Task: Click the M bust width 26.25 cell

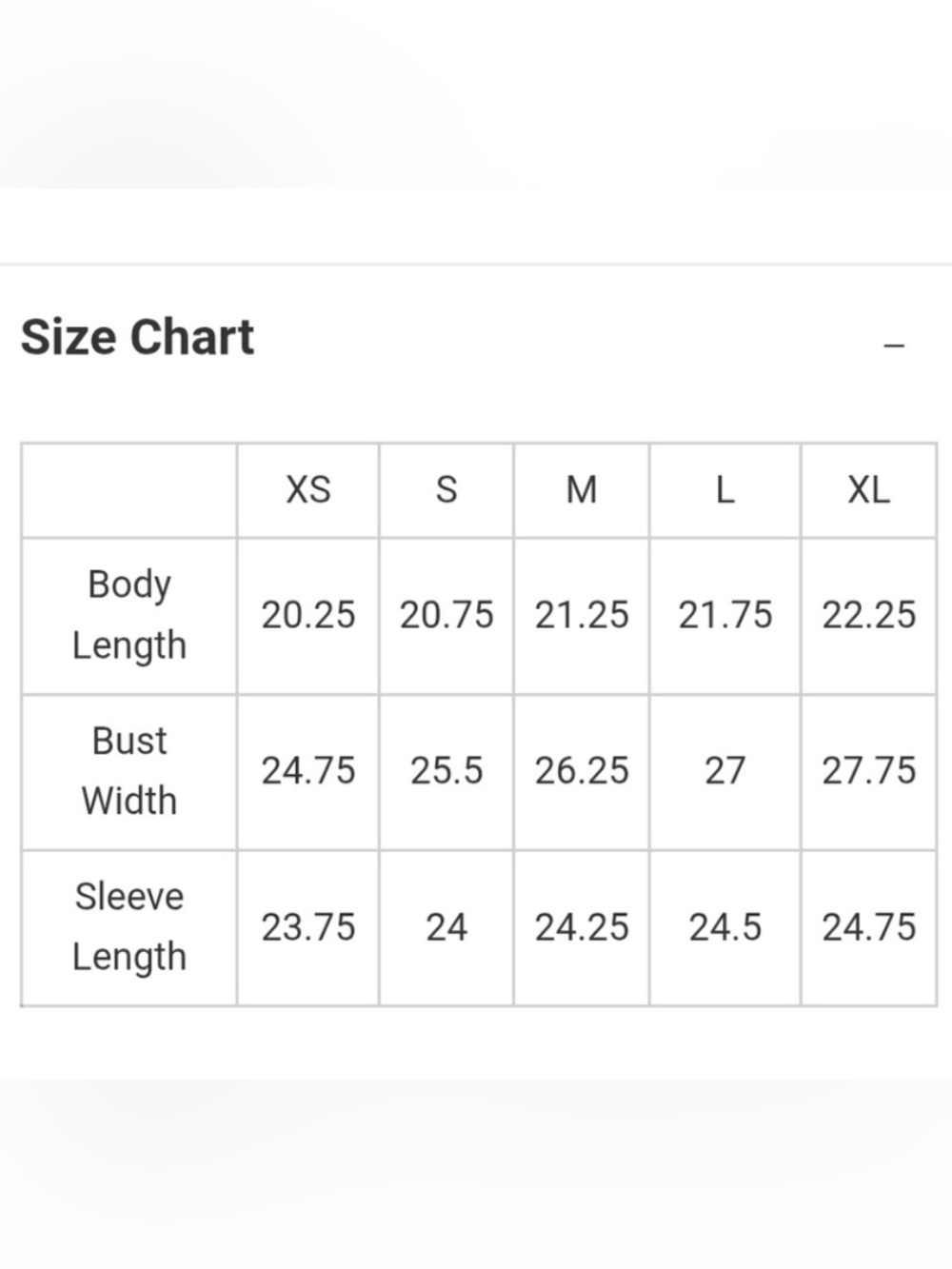Action: click(582, 772)
